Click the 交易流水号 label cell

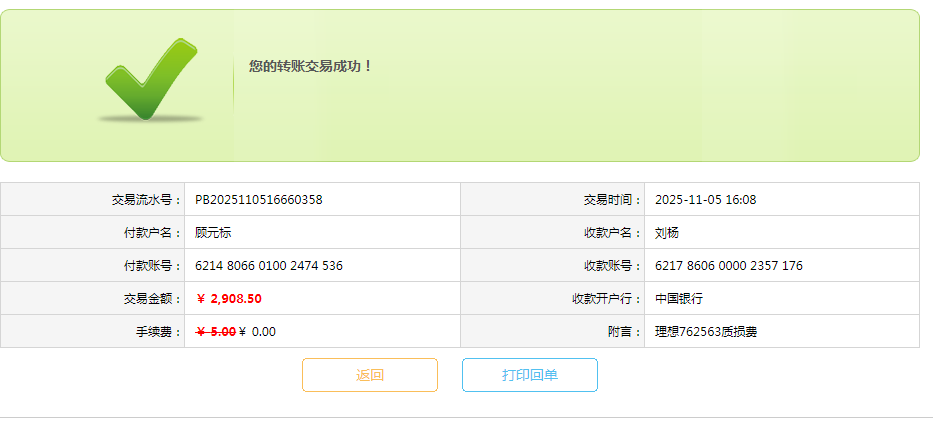tap(142, 199)
